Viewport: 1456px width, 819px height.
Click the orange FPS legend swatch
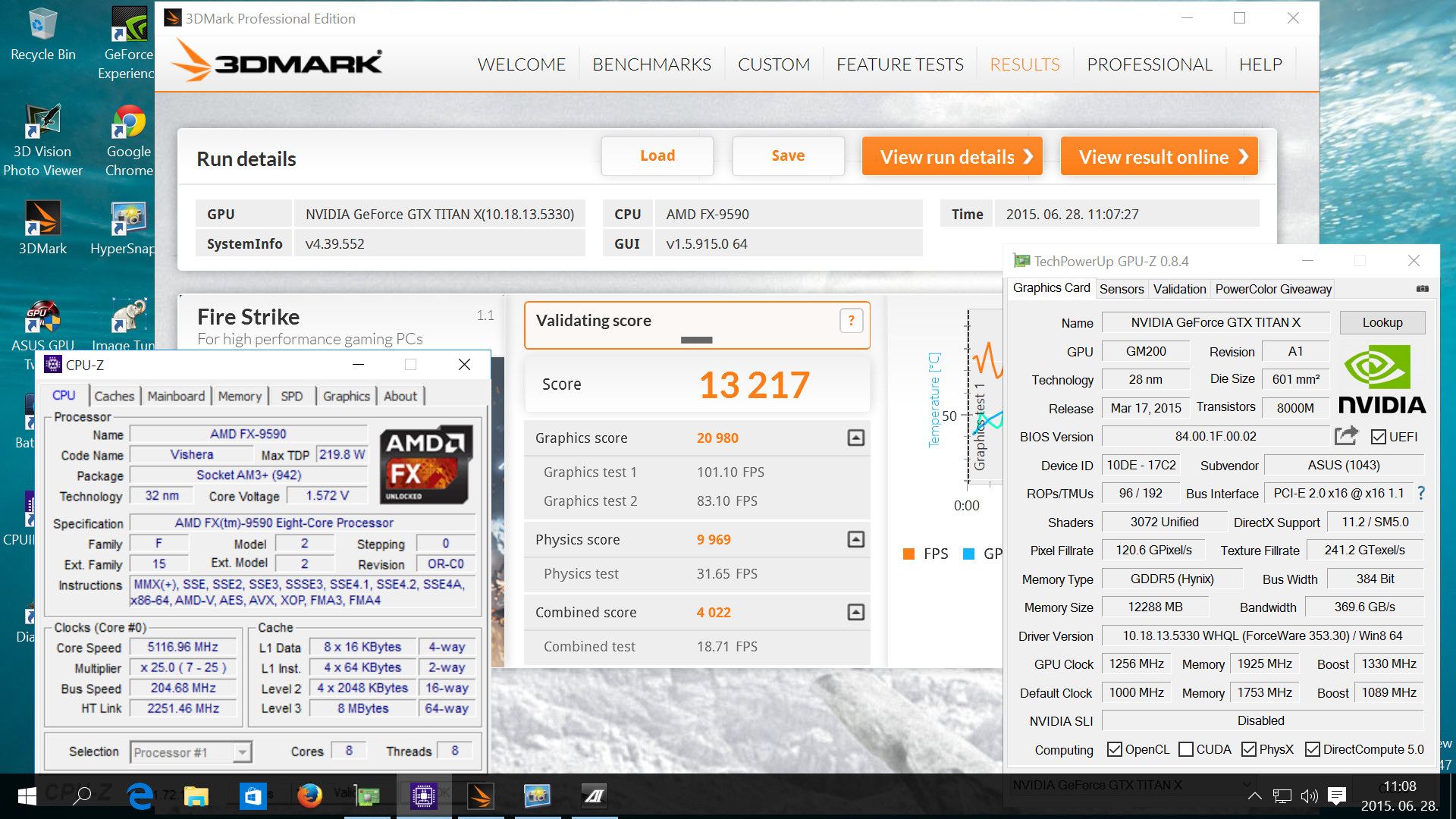[x=908, y=554]
